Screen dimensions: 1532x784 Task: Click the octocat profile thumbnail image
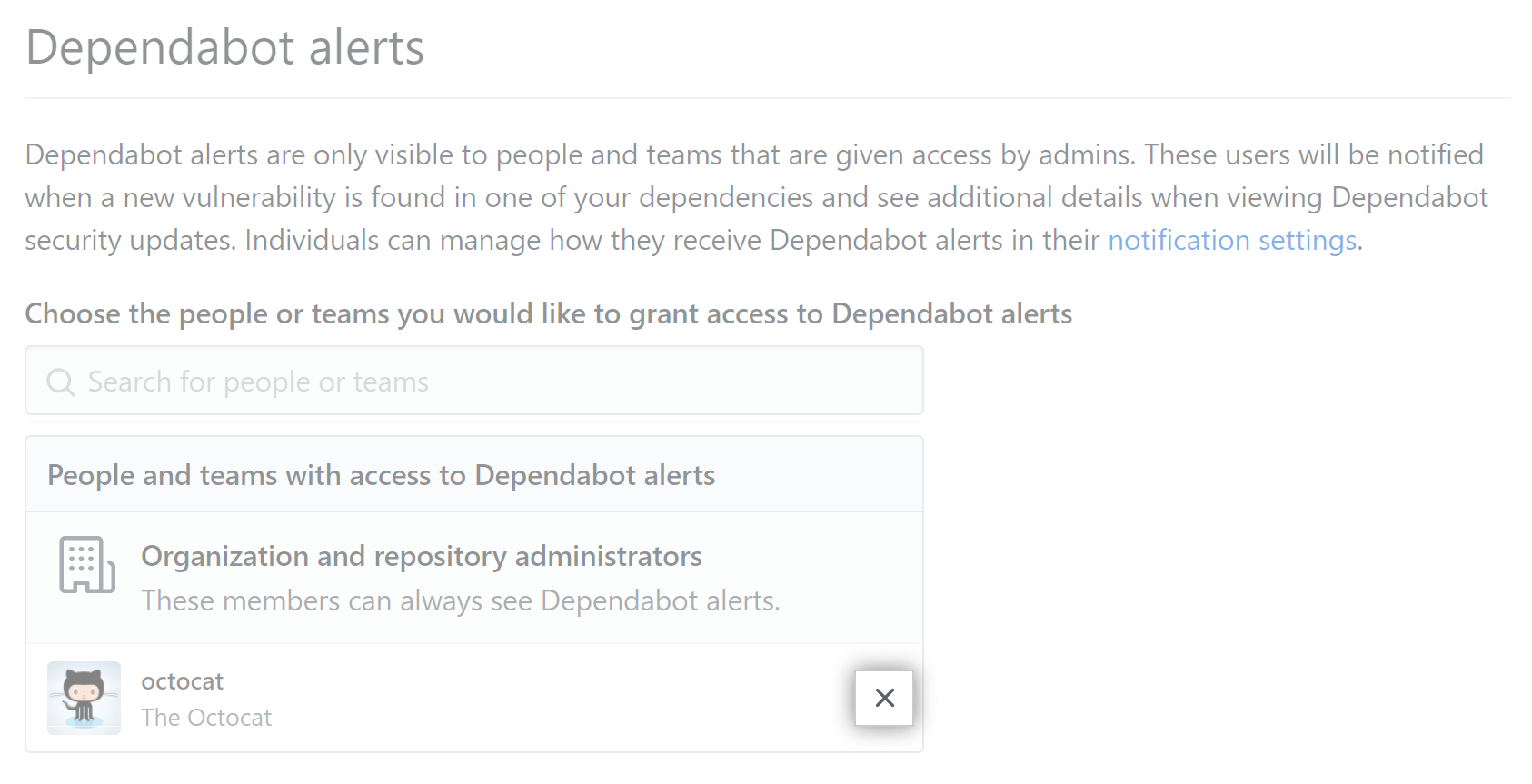click(x=83, y=698)
